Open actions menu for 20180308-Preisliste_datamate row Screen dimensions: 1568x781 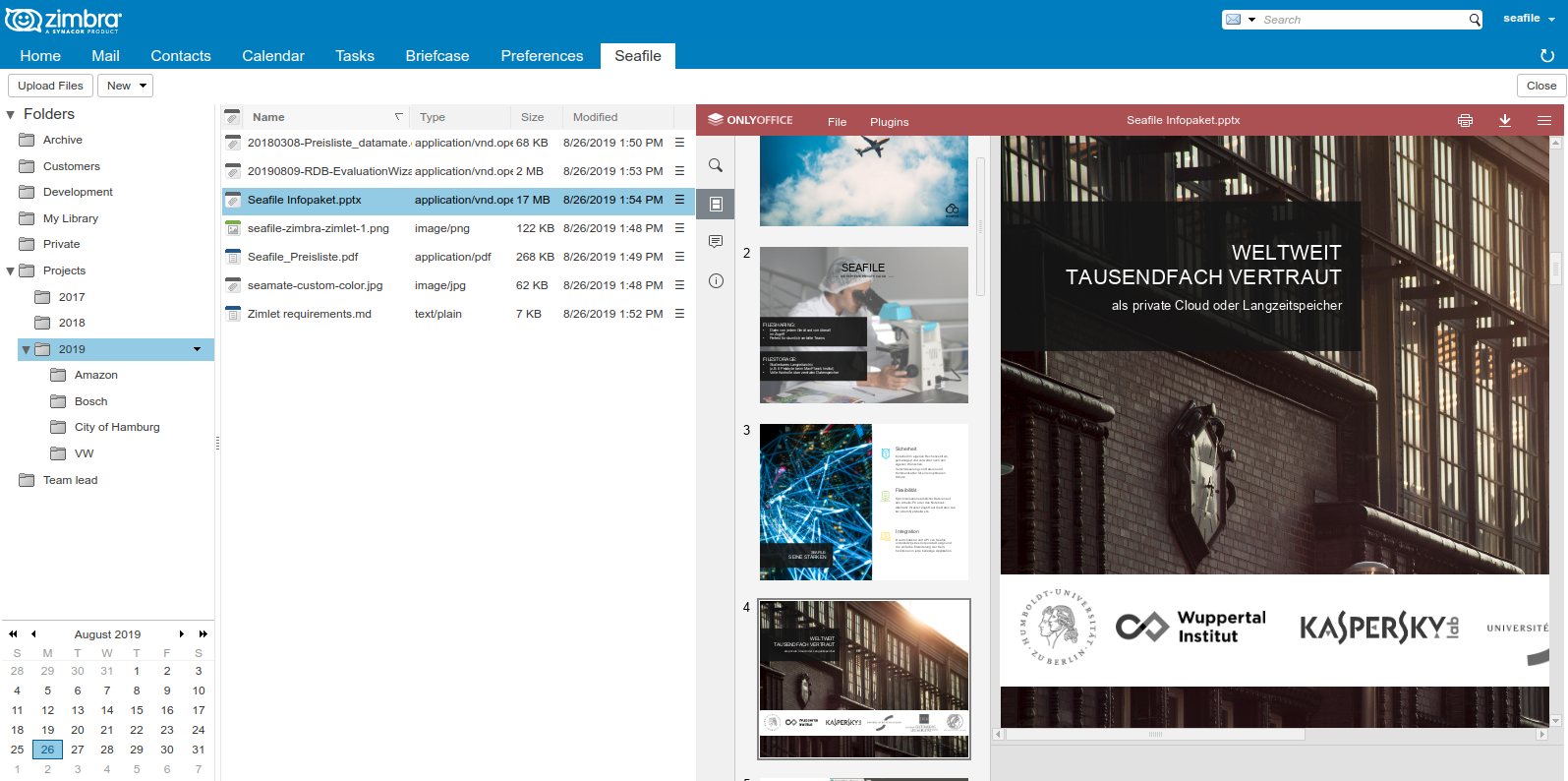click(679, 143)
